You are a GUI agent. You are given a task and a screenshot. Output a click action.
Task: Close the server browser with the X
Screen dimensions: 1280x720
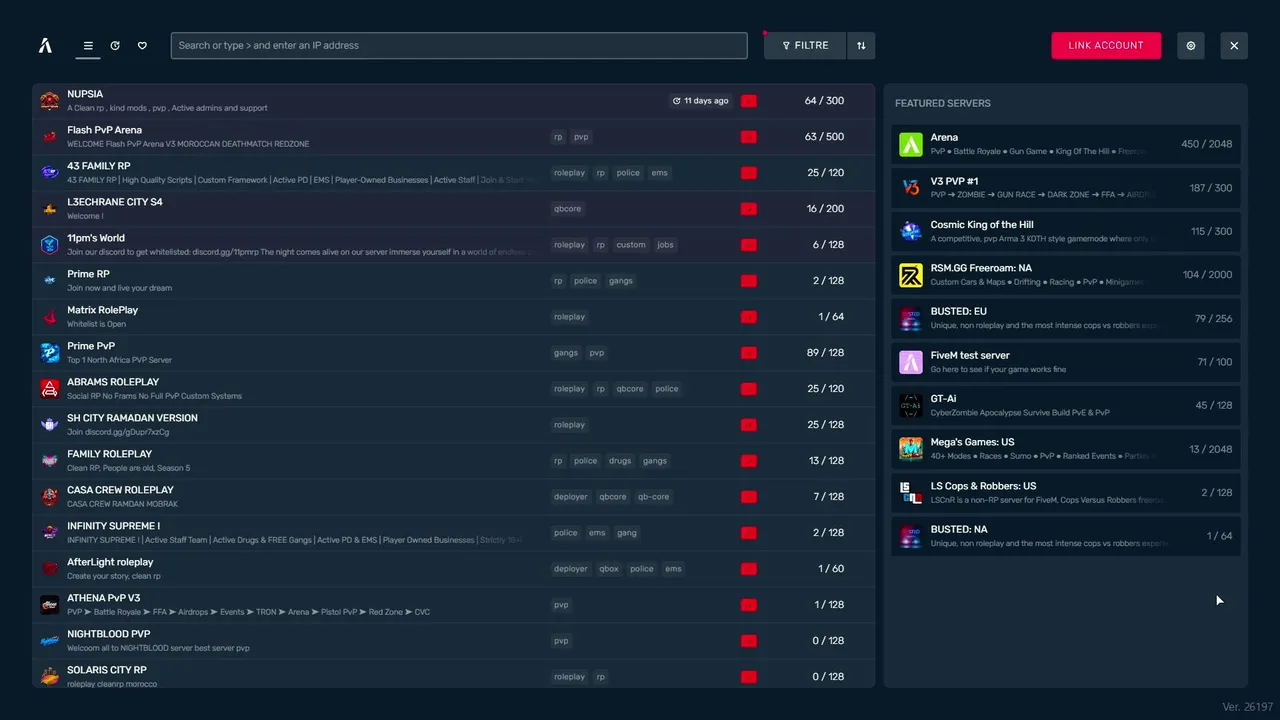click(1234, 45)
